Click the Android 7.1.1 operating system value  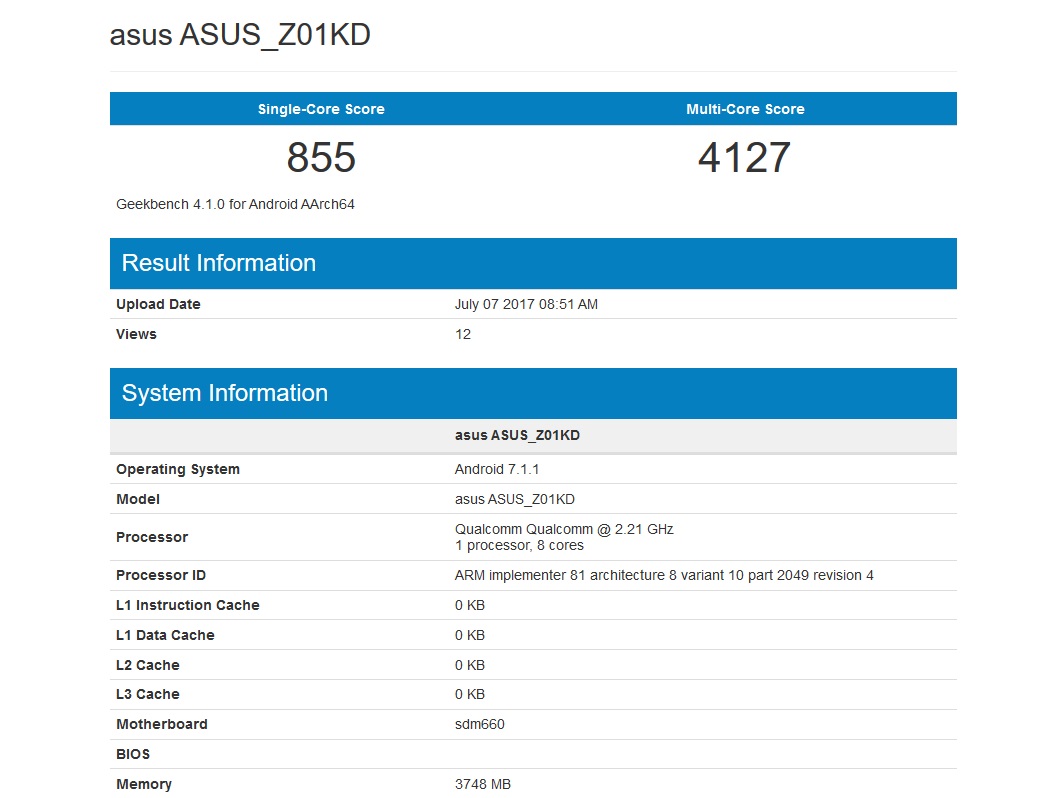497,469
